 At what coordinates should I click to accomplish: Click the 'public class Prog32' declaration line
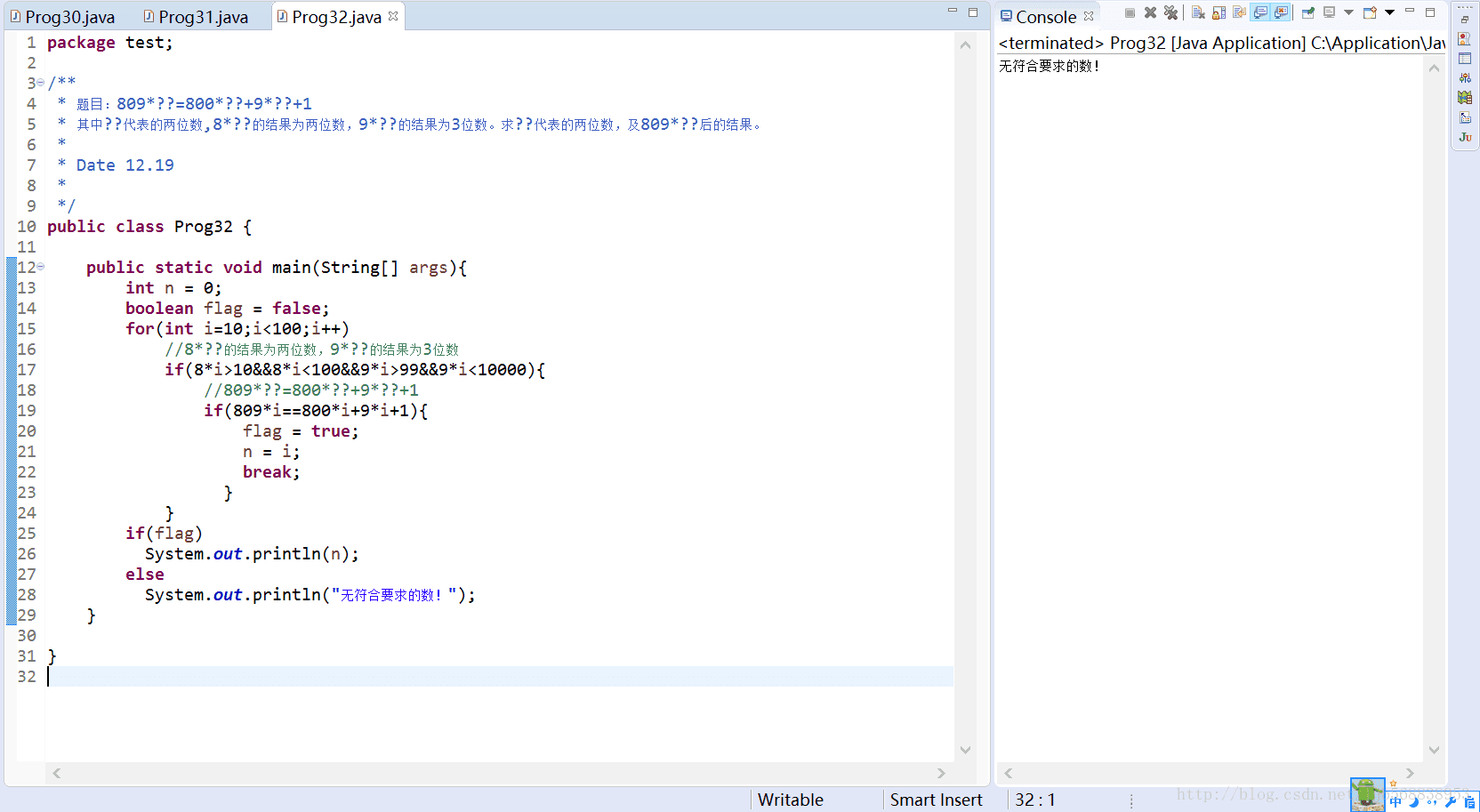(x=149, y=226)
